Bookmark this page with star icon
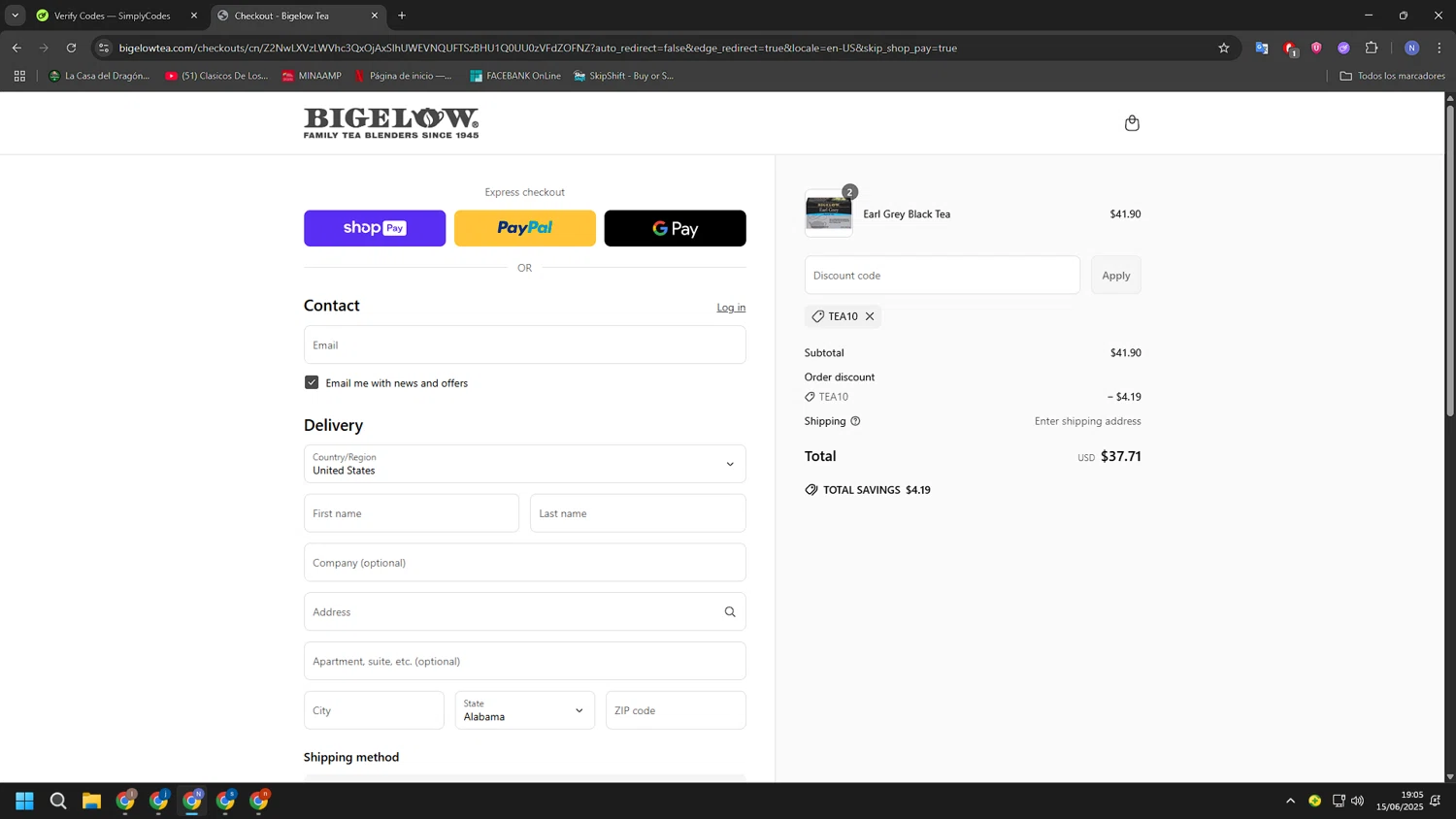 coord(1224,48)
